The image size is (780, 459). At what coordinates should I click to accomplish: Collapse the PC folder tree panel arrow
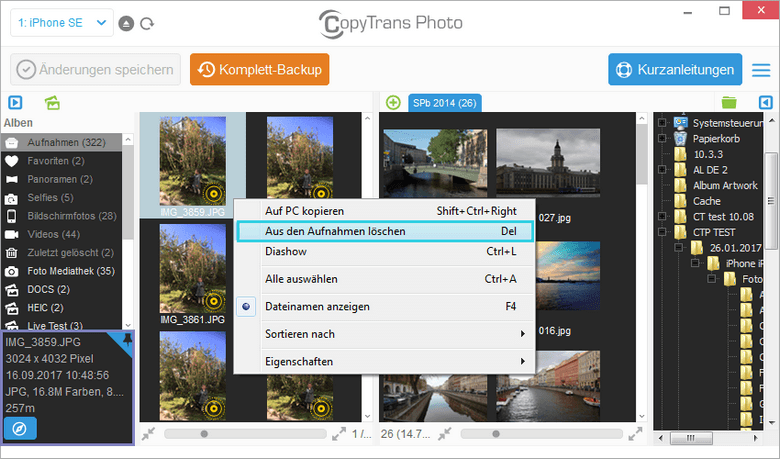tap(766, 102)
